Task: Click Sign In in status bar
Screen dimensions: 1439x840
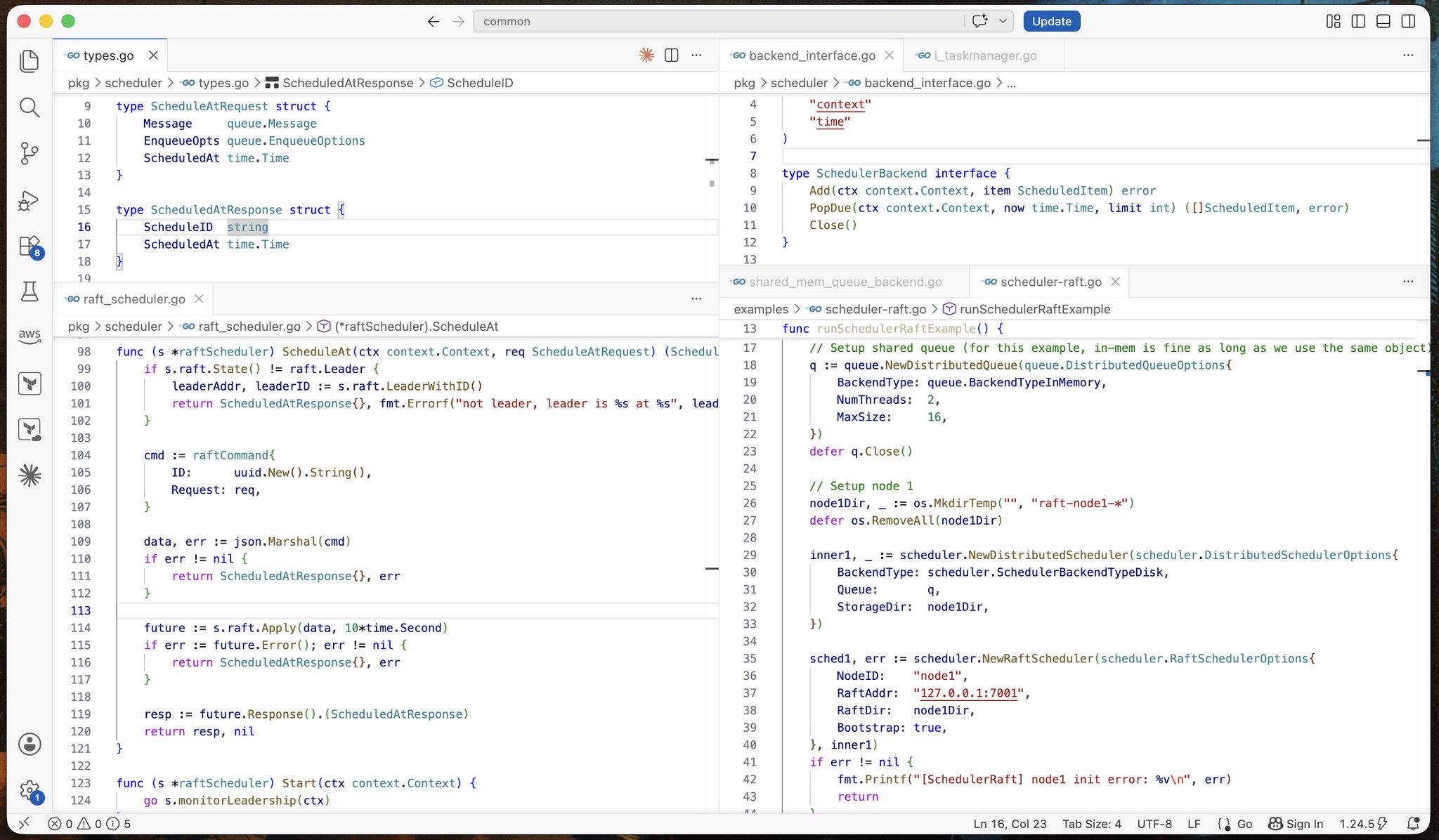Action: [x=1296, y=824]
